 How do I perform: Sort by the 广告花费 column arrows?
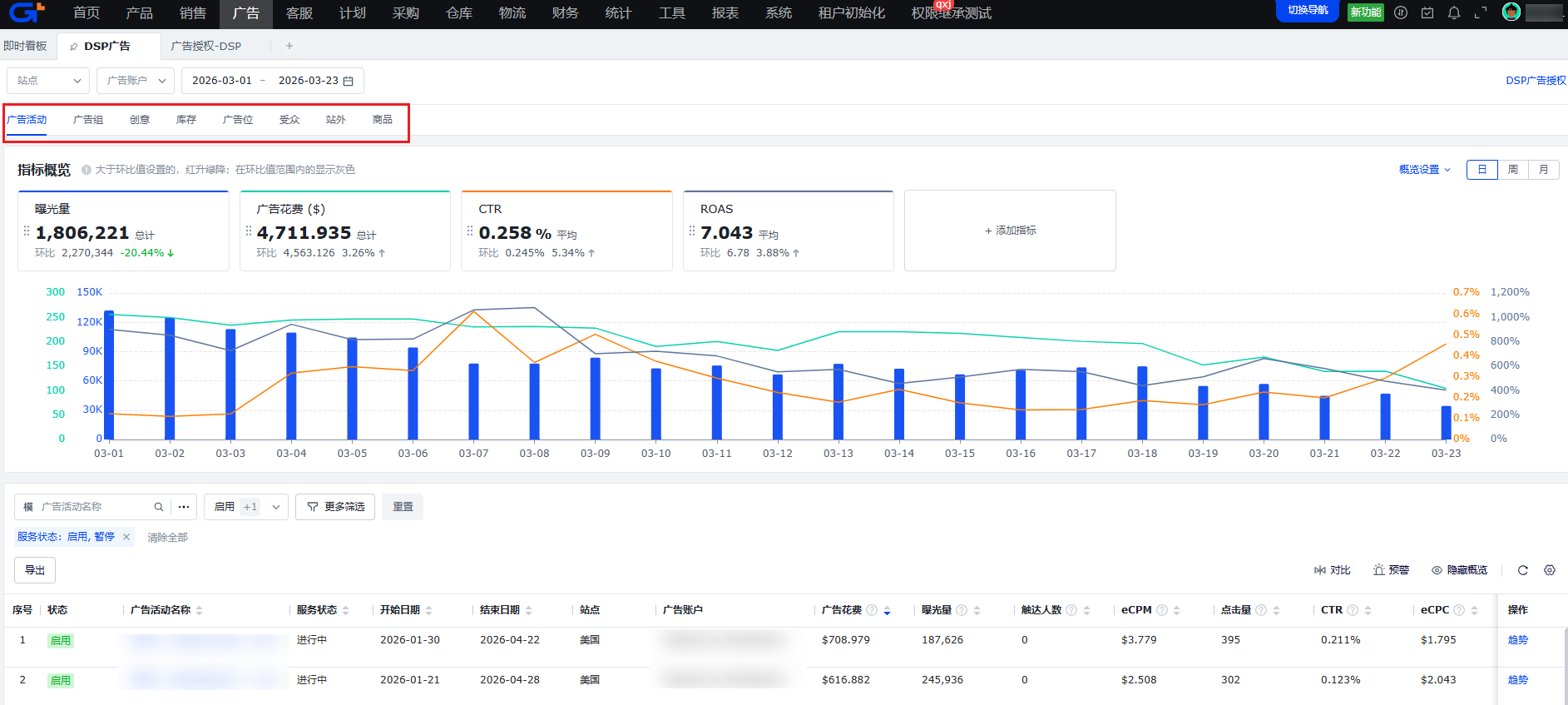tap(887, 611)
